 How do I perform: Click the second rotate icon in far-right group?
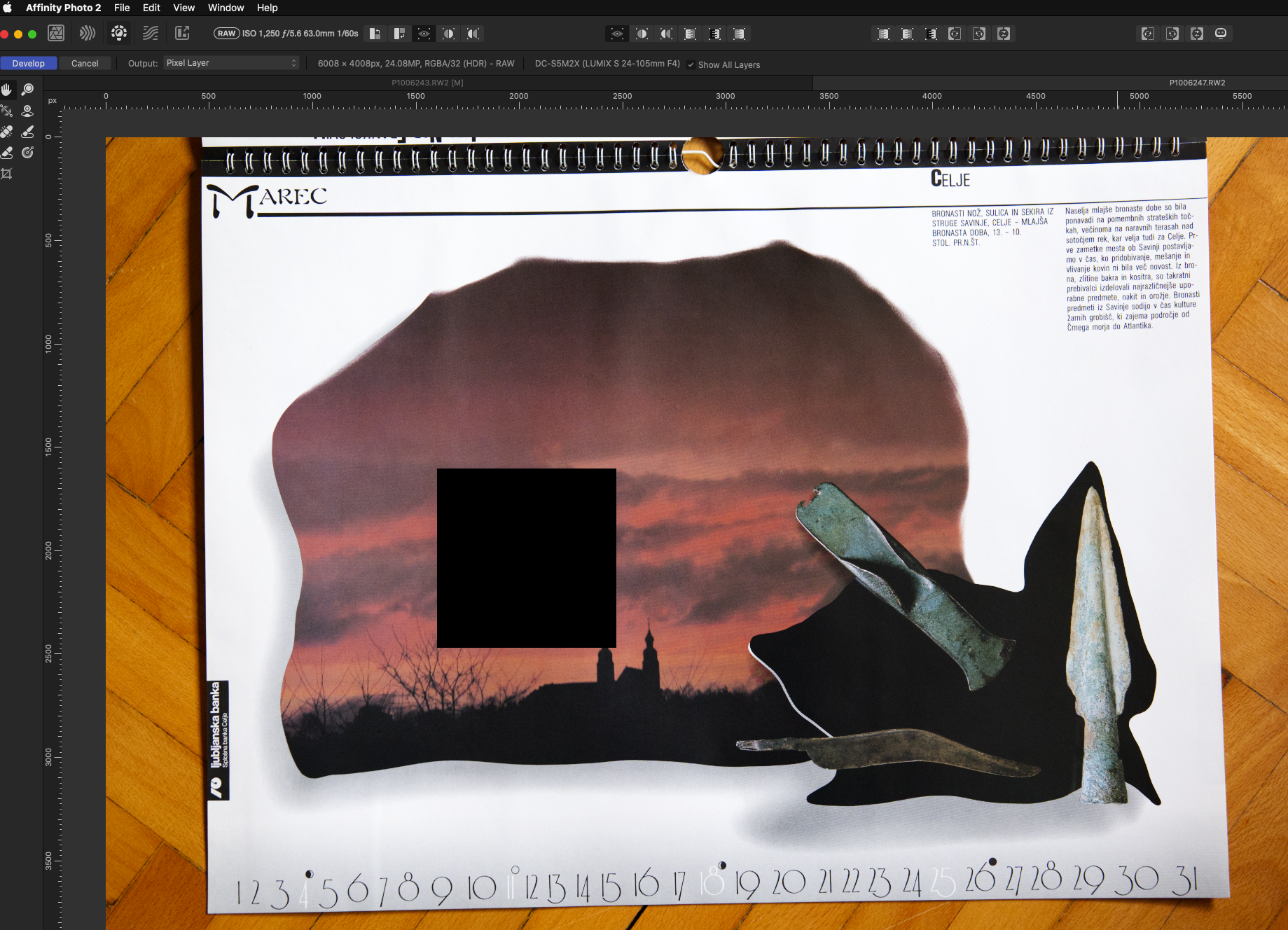pyautogui.click(x=1172, y=34)
